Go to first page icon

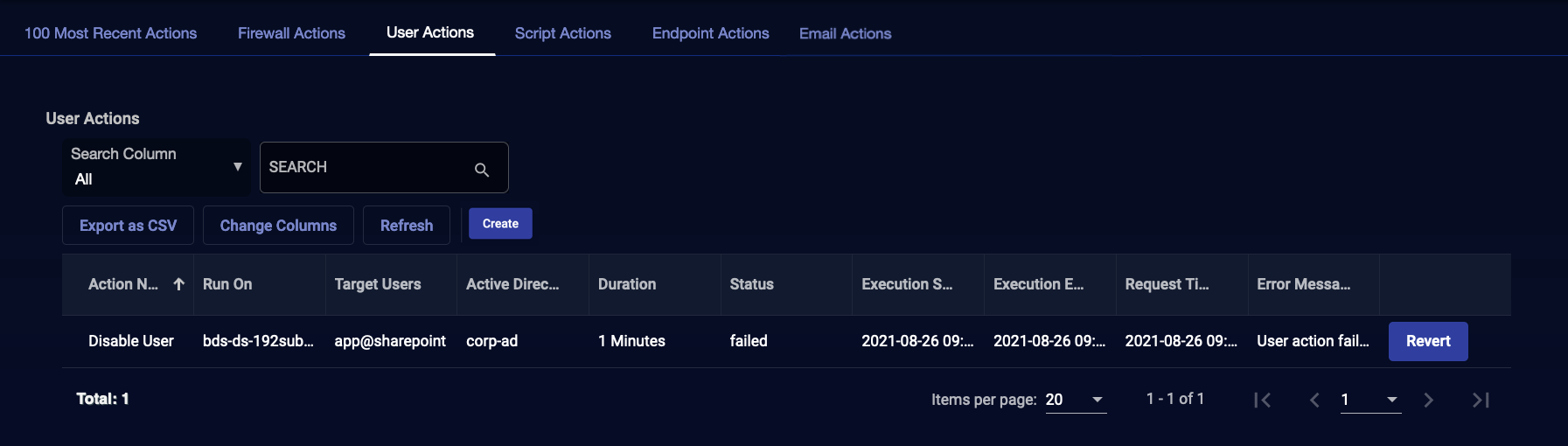point(1262,400)
